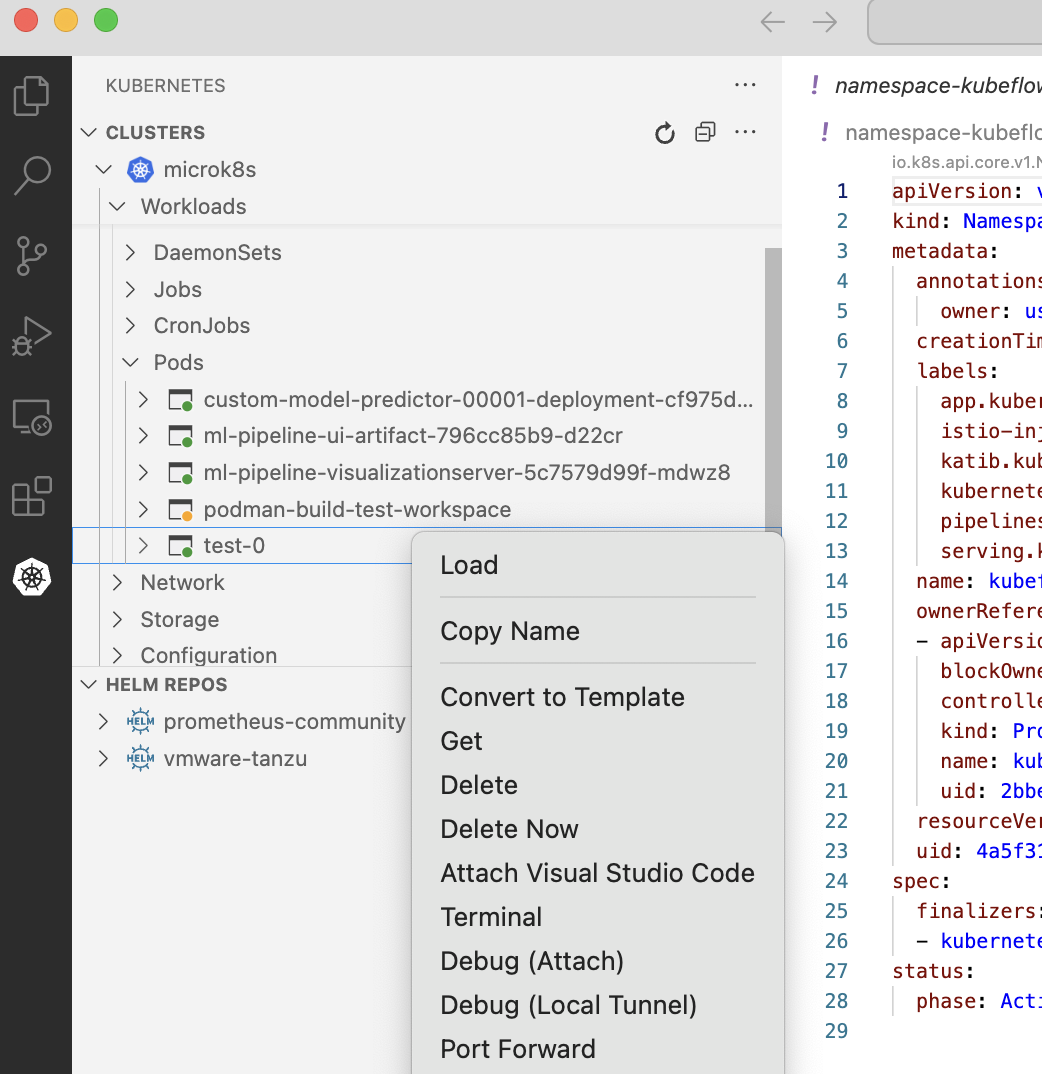Expand the Network tree item

pos(117,582)
